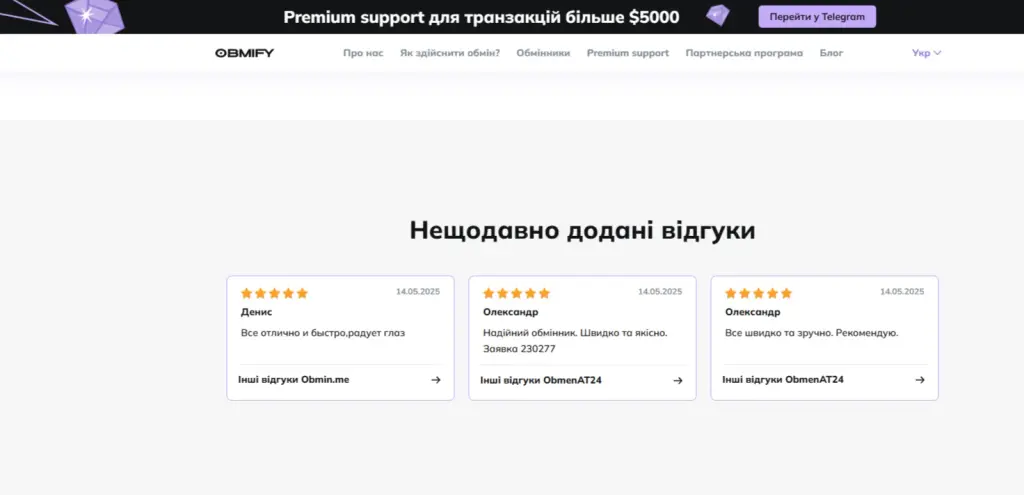Open the Блог page
This screenshot has height=495, width=1024.
[831, 53]
